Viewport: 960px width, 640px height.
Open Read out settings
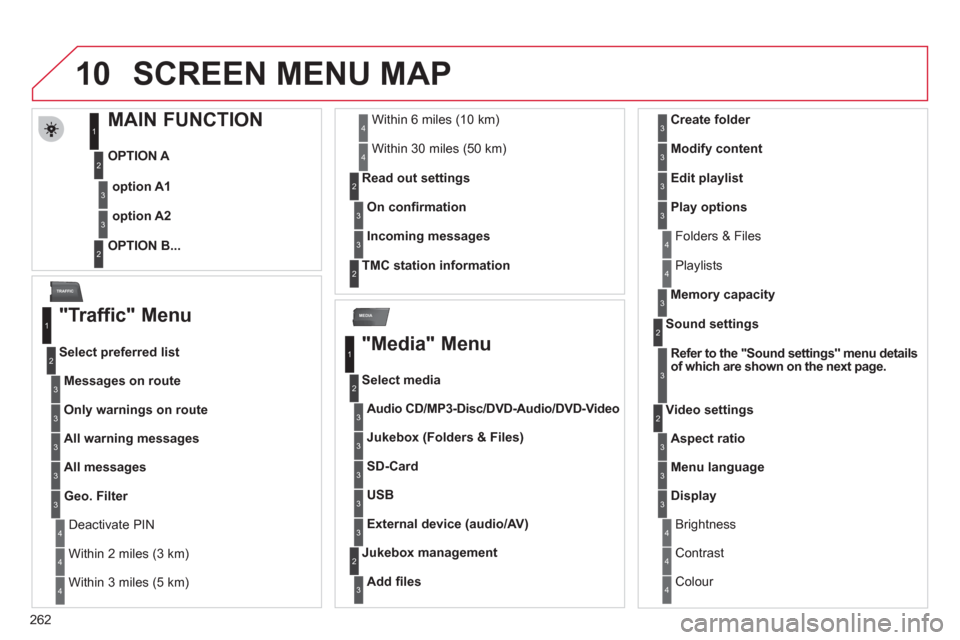(x=416, y=178)
